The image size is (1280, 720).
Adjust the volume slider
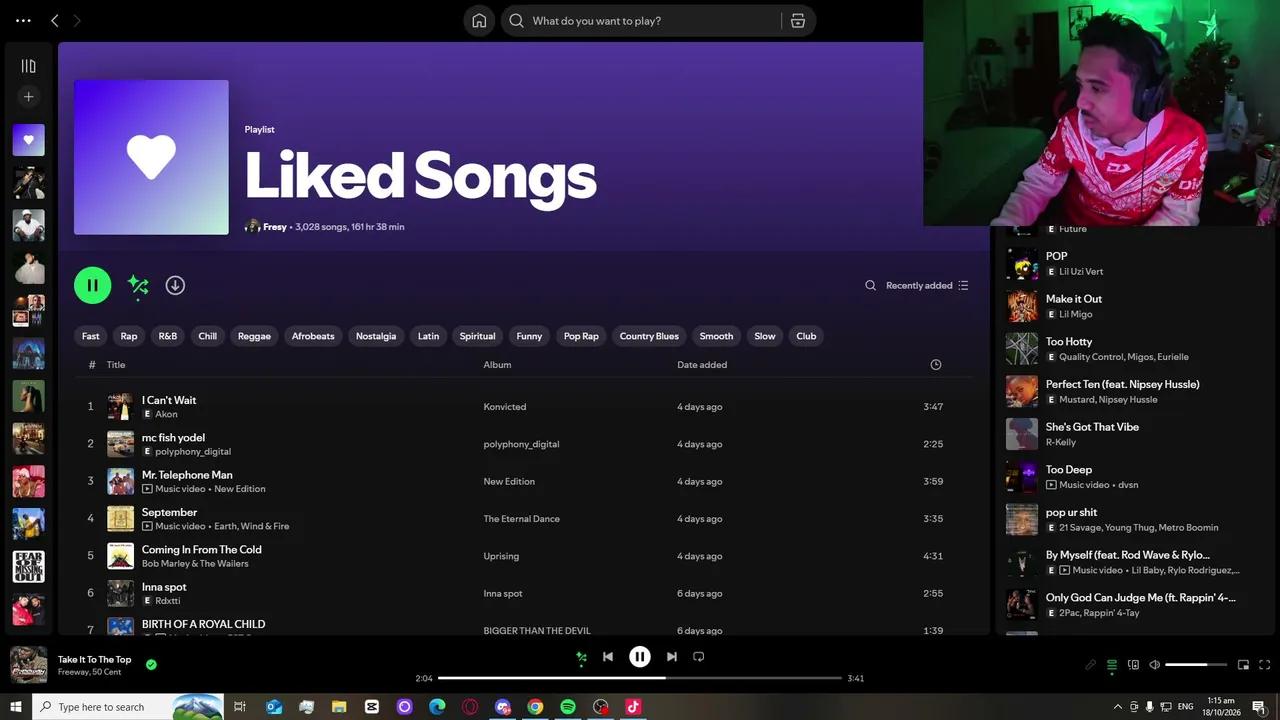tap(1196, 665)
